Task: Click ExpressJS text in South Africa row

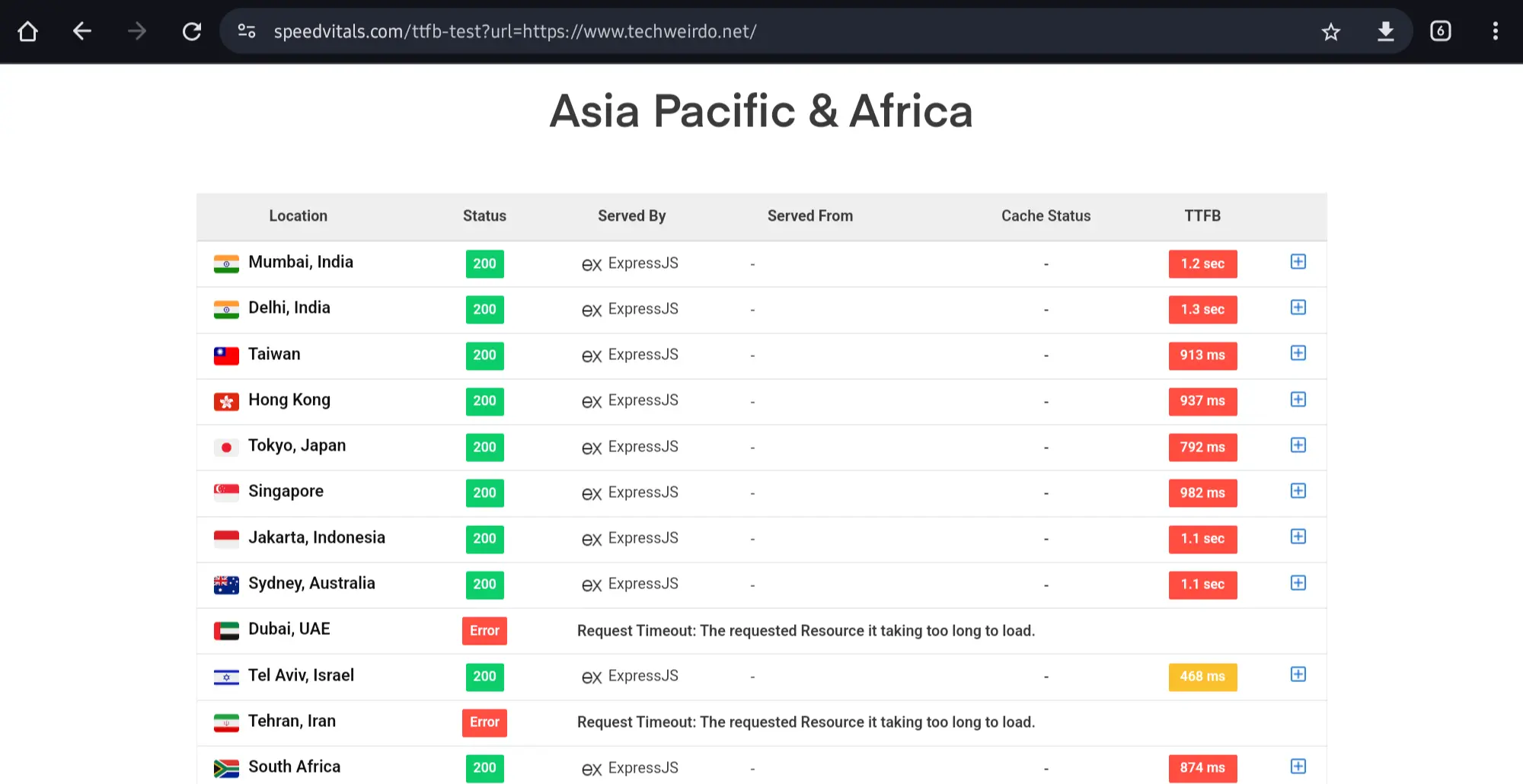Action: pos(643,768)
